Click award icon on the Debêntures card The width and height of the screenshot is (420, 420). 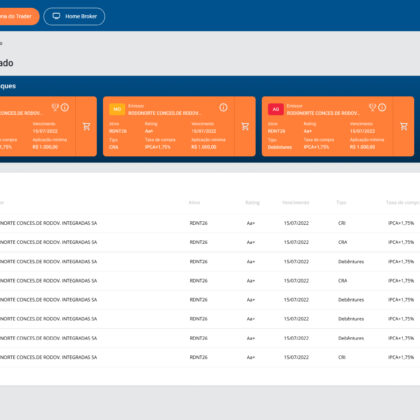click(x=373, y=107)
